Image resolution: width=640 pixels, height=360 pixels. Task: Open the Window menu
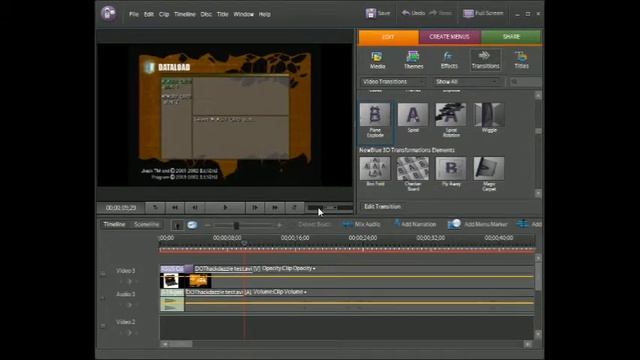[x=243, y=14]
